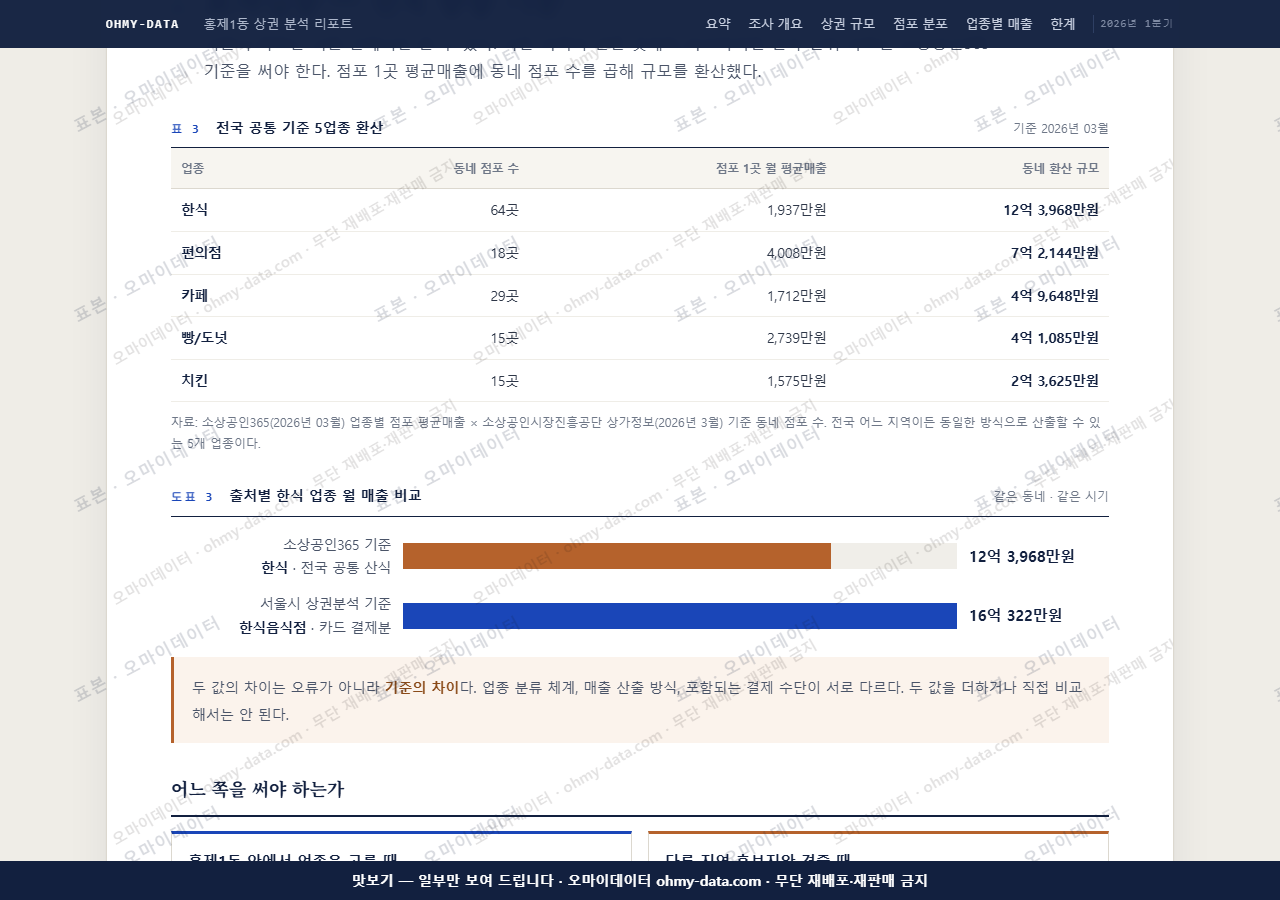This screenshot has height=900, width=1280.
Task: Click the 64곳 store count cell
Action: (504, 210)
